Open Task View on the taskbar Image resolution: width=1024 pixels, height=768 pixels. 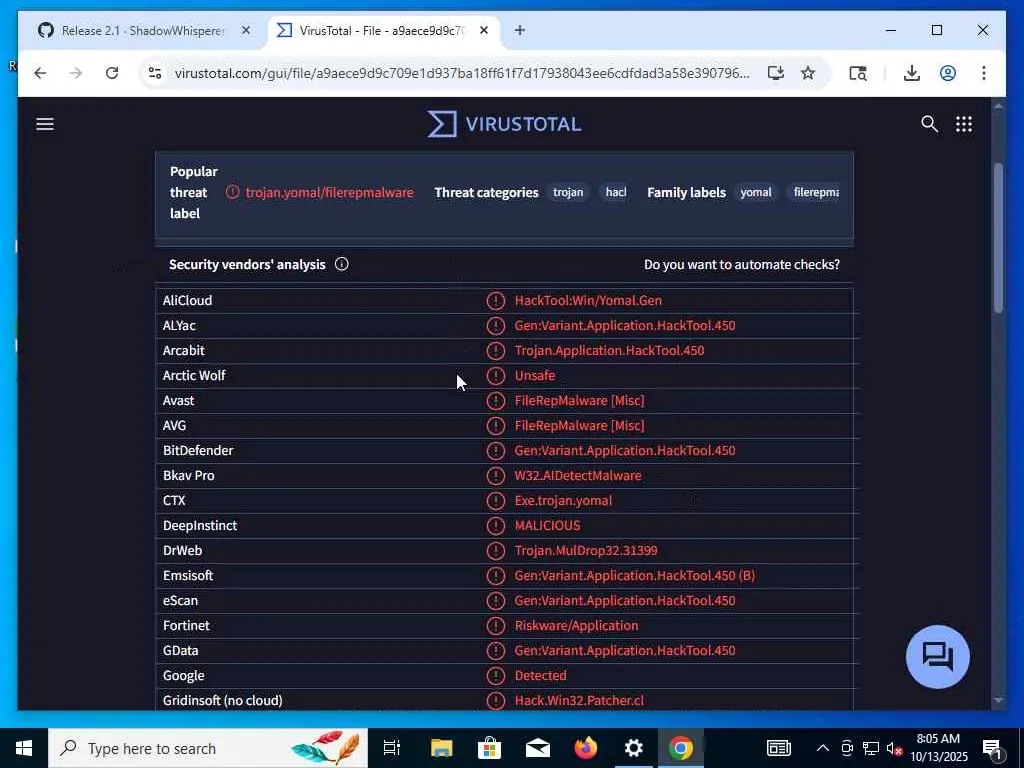(x=392, y=748)
